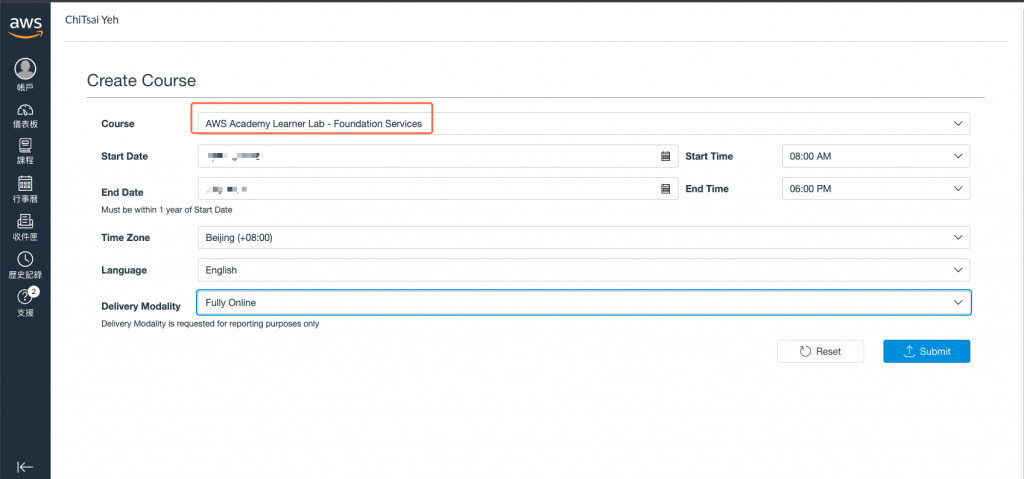
Task: Open the dashboard (儀表板) icon
Action: tap(25, 115)
